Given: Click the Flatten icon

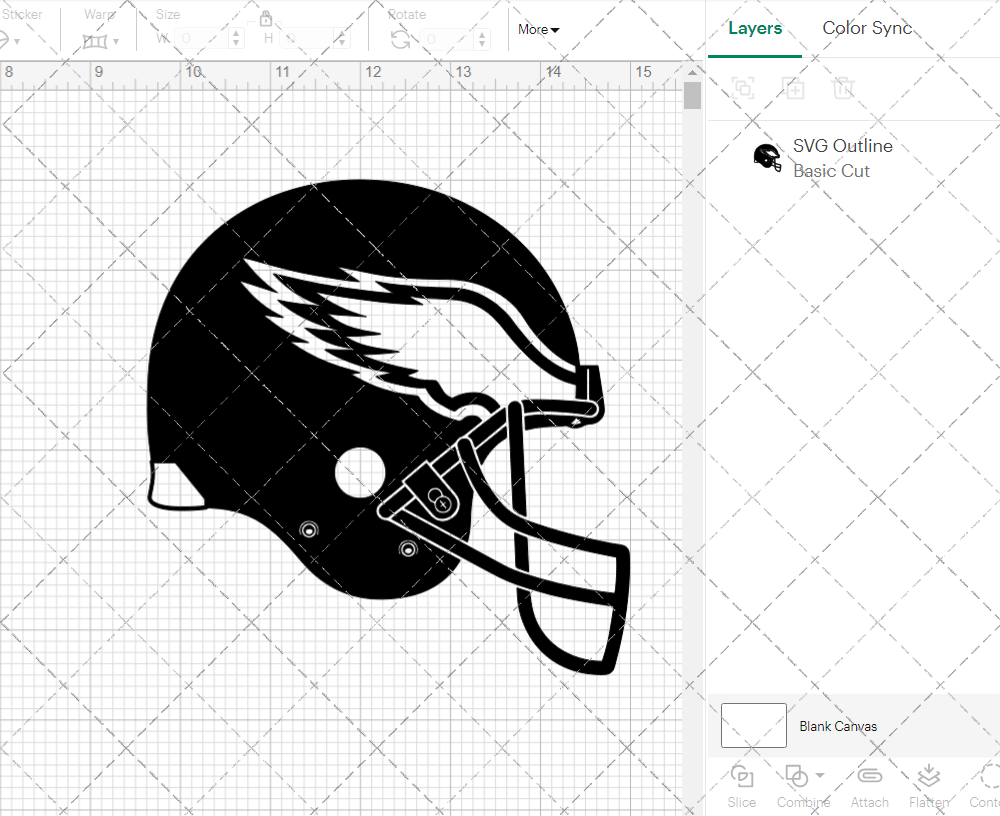Looking at the screenshot, I should coord(929,777).
